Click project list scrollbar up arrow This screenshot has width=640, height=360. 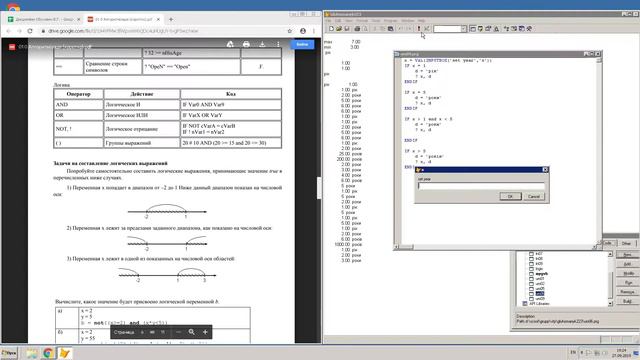tap(610, 254)
